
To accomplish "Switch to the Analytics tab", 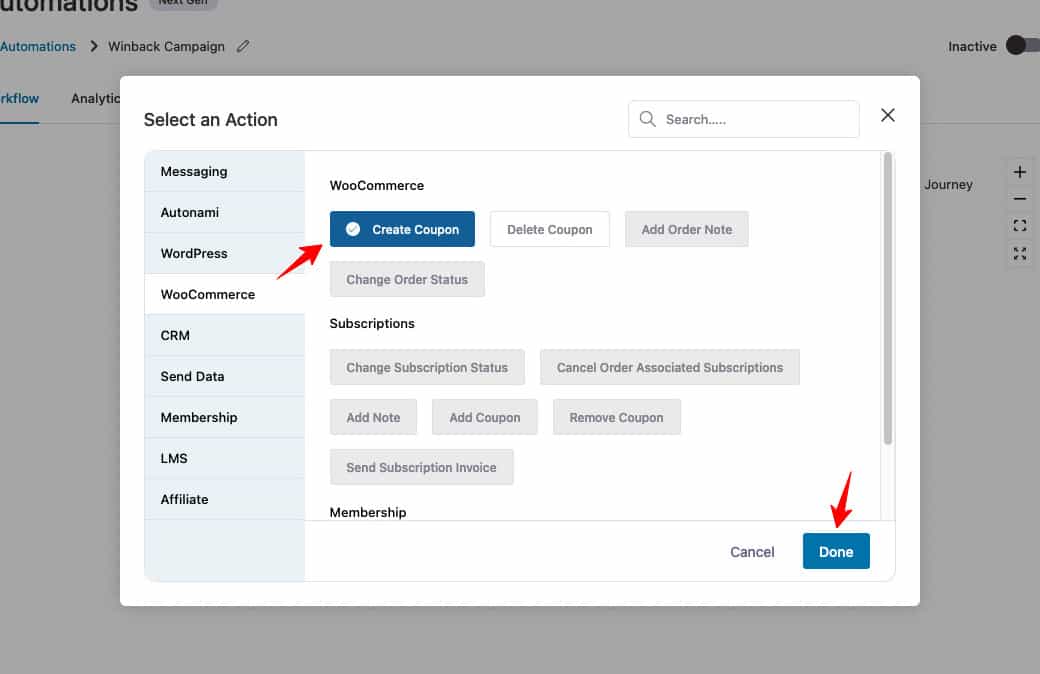I will point(96,98).
